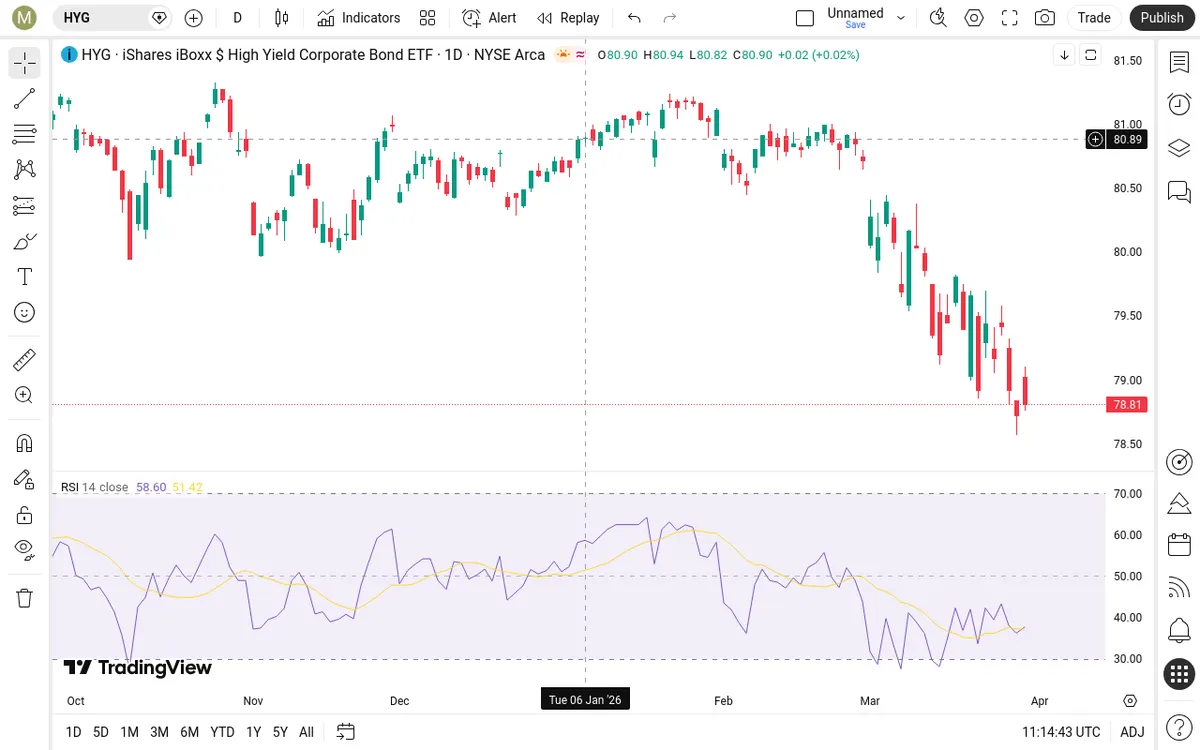
Task: Toggle ADJ adjusted data
Action: [1132, 732]
